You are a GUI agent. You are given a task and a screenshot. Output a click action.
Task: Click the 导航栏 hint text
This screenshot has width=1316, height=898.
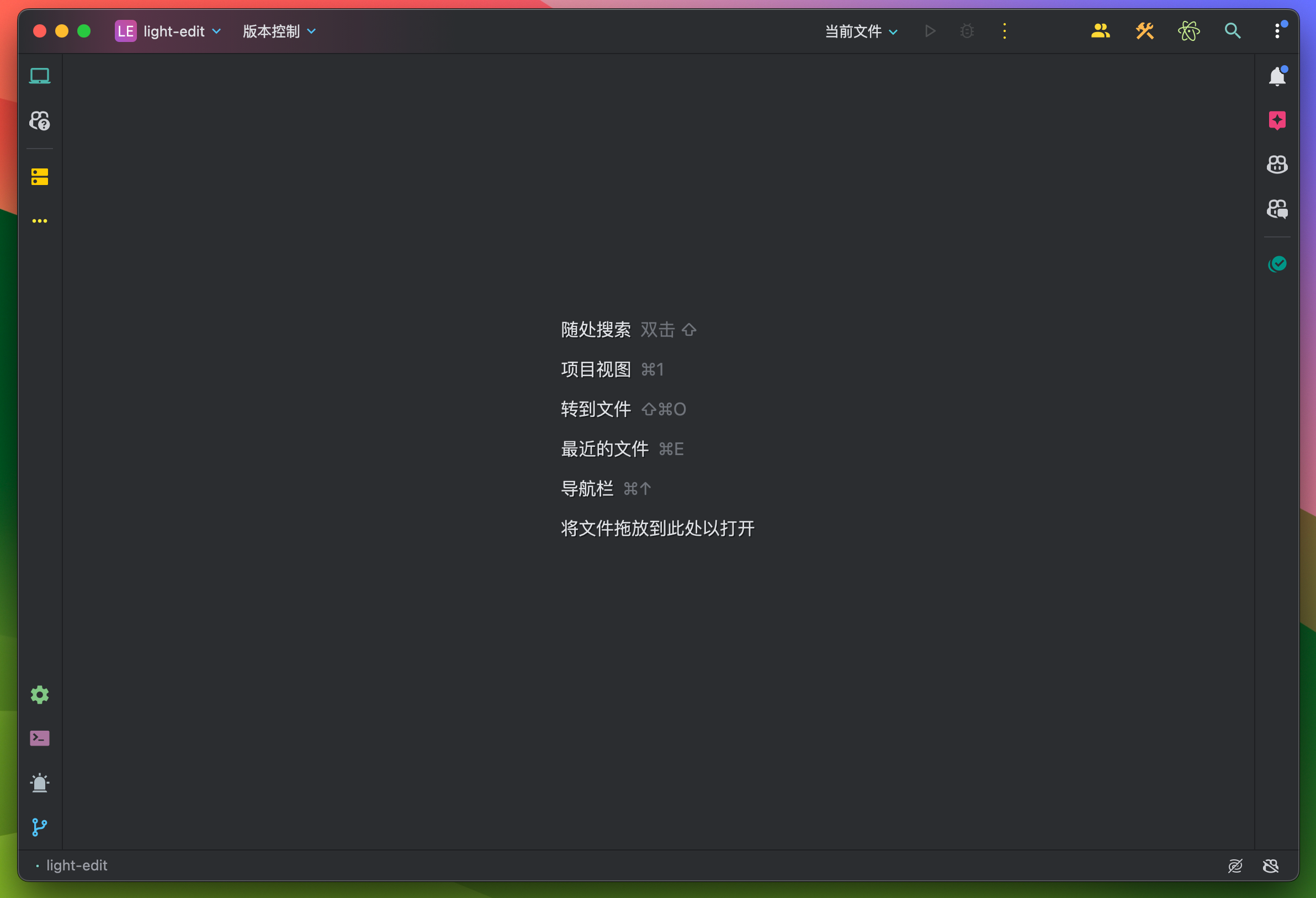click(x=587, y=488)
